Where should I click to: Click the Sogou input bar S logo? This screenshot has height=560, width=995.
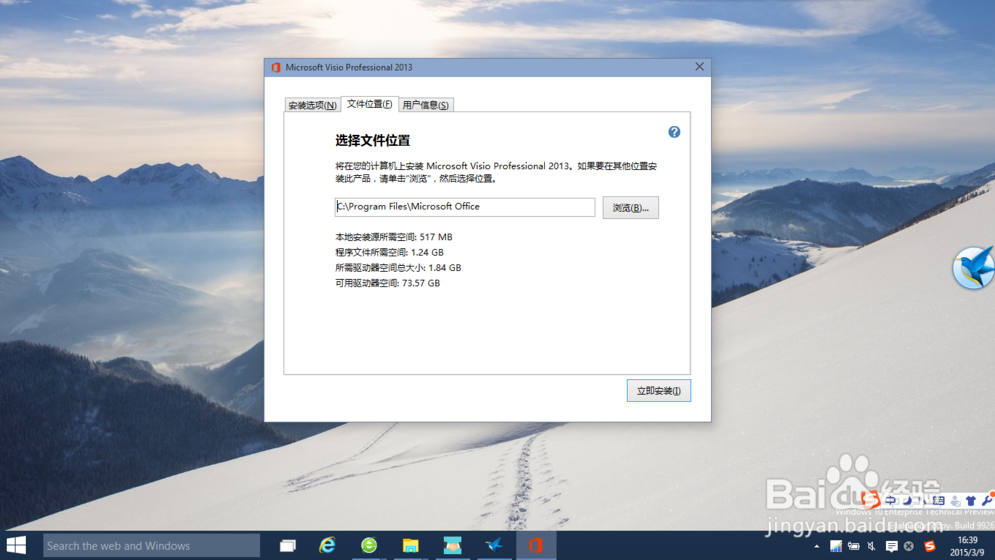click(x=871, y=500)
